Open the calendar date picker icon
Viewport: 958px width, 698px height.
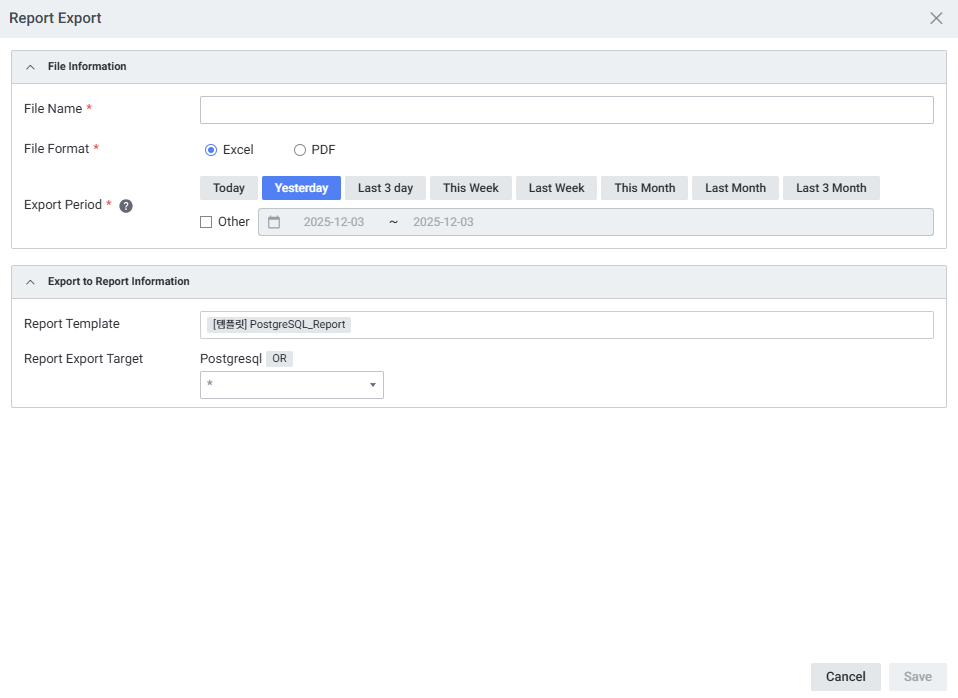point(274,222)
